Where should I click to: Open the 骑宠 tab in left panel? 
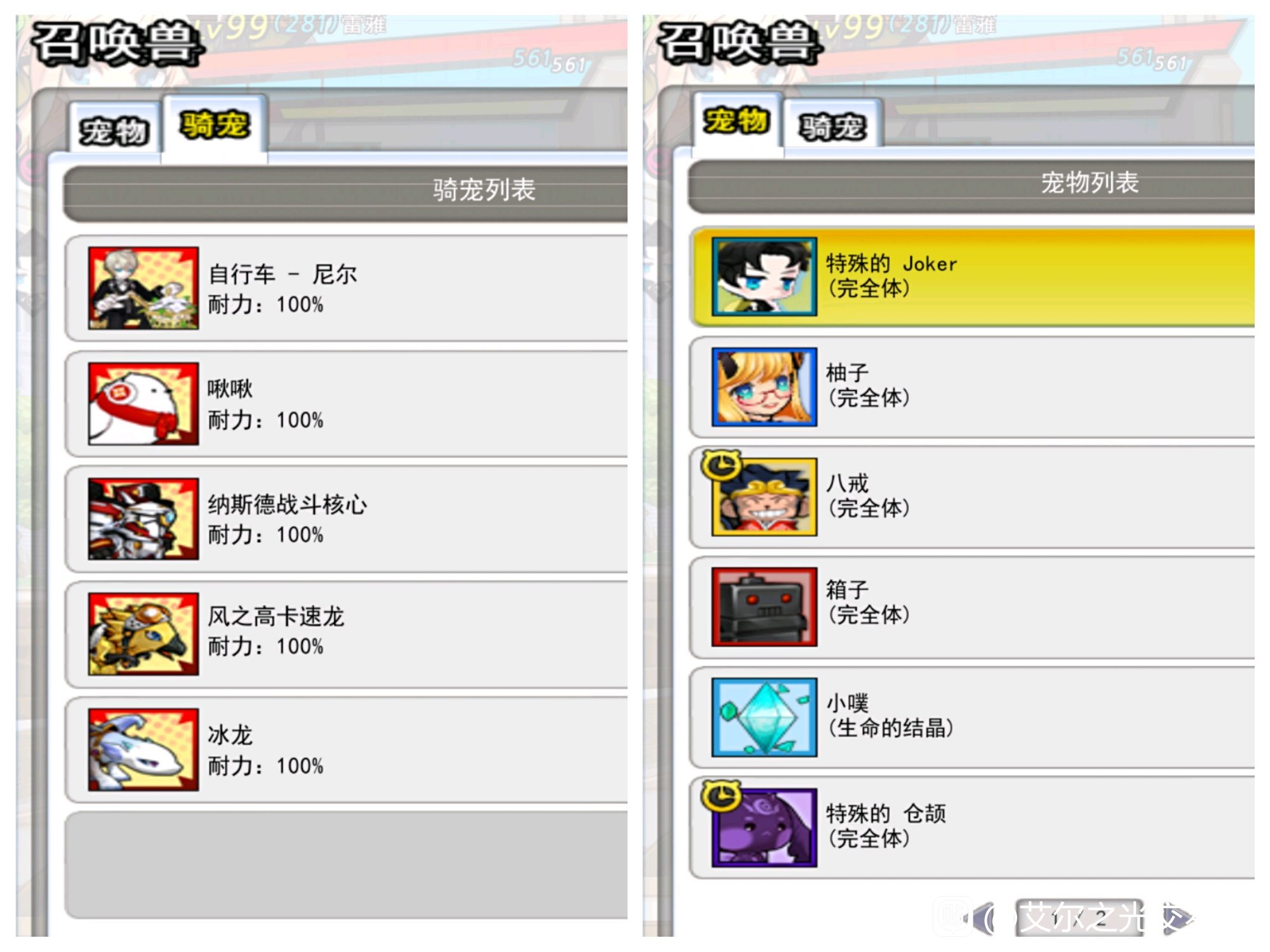(215, 124)
